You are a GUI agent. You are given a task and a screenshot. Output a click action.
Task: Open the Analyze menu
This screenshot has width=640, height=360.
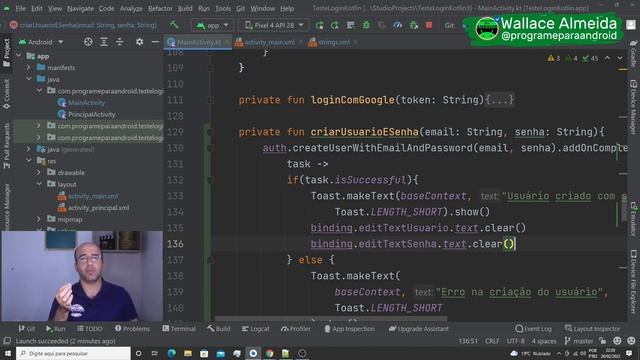[131, 8]
